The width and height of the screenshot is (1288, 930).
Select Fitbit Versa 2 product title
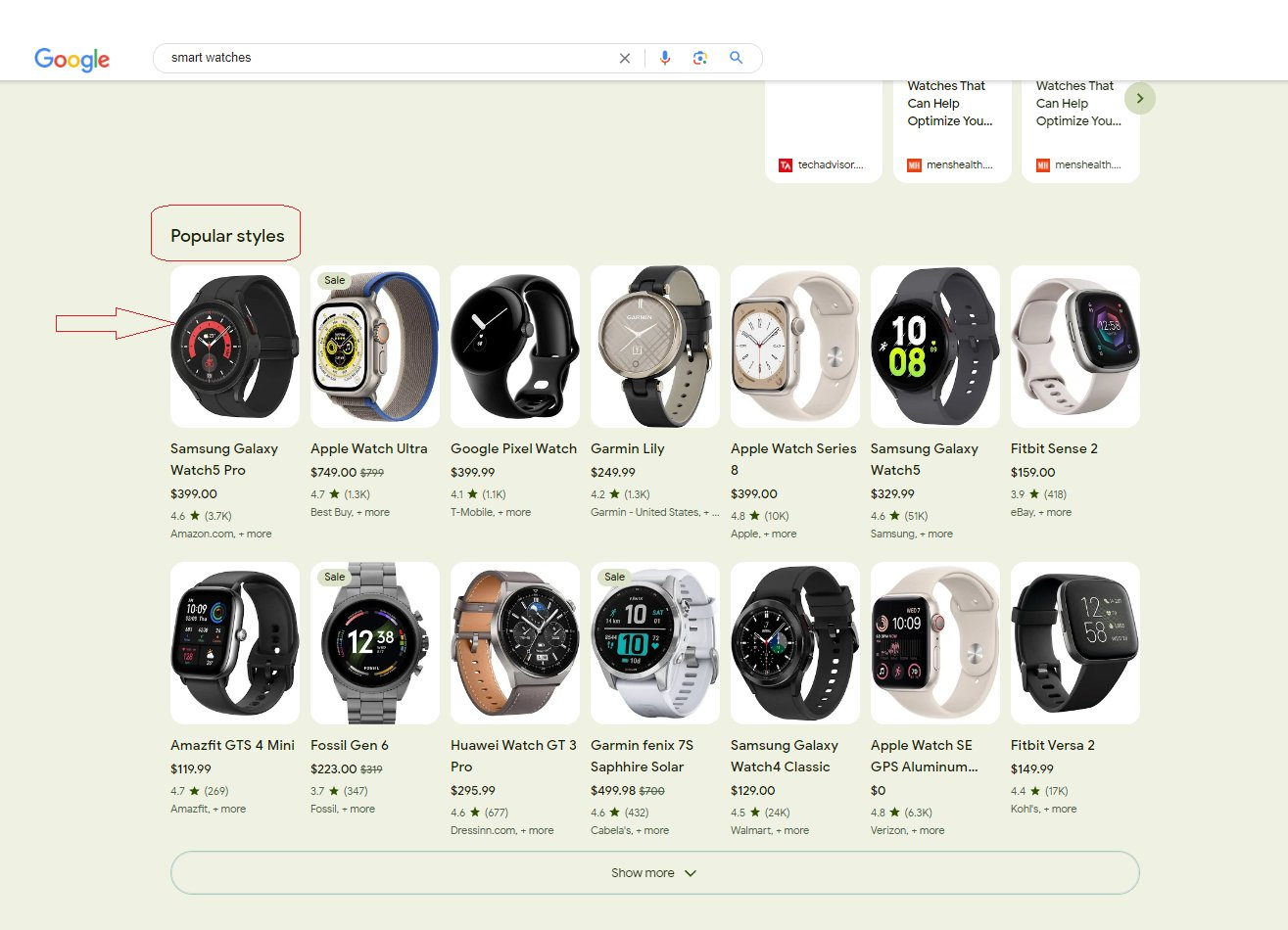1052,745
